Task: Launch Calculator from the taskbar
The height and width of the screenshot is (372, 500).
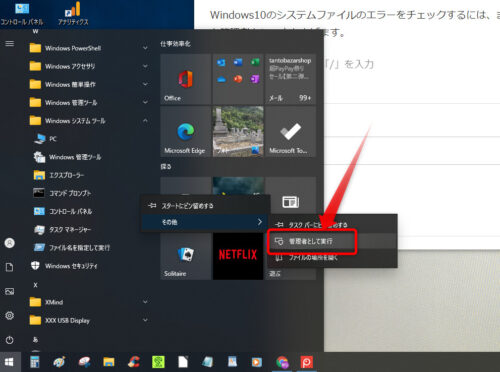Action: [35, 362]
